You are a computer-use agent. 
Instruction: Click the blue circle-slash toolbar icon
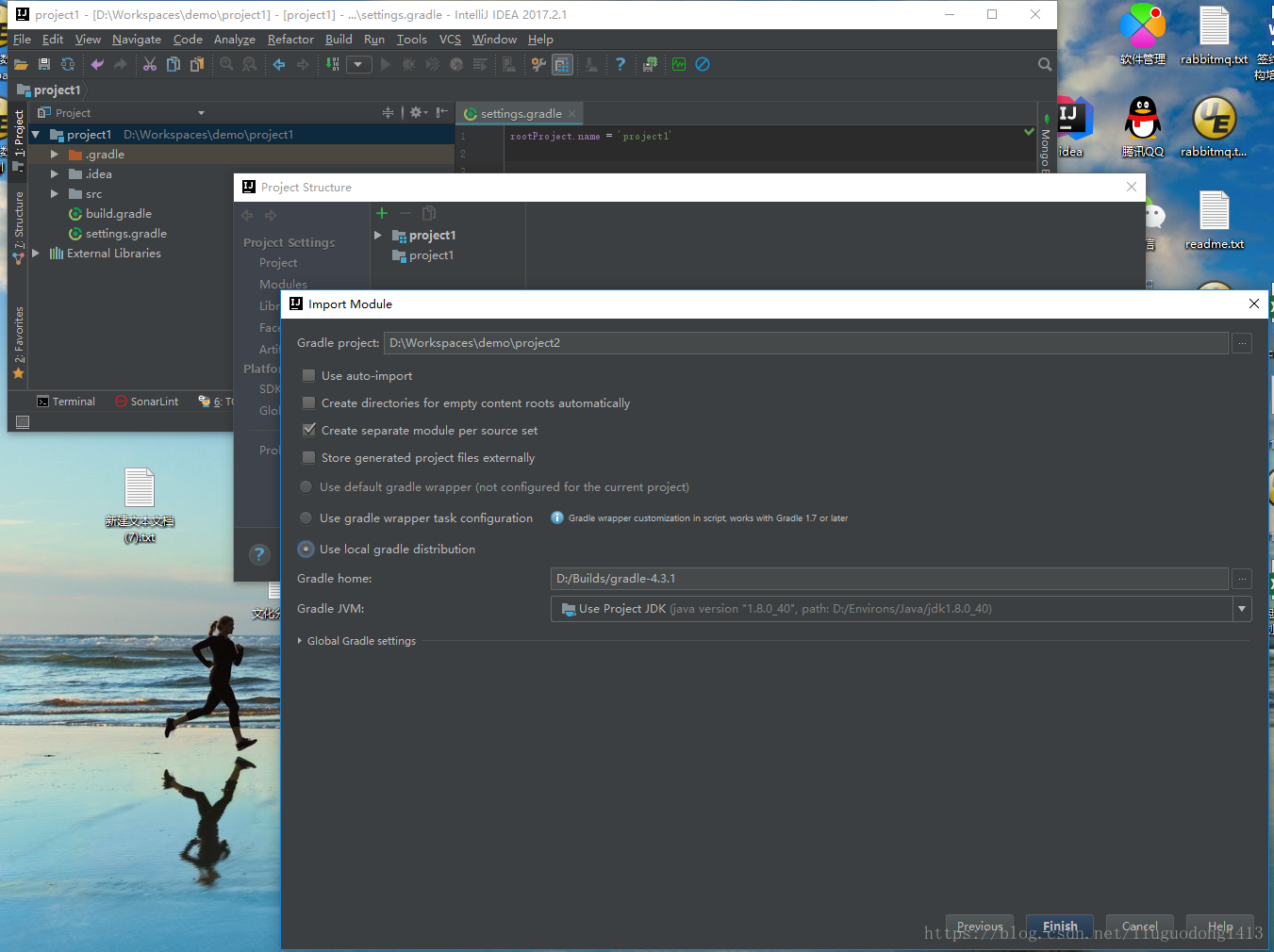tap(703, 64)
